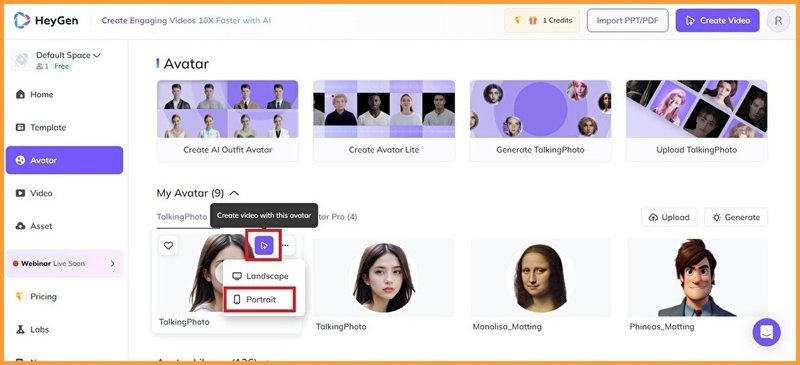The width and height of the screenshot is (800, 365).
Task: Click the Default Space workspace icon
Action: pos(21,60)
